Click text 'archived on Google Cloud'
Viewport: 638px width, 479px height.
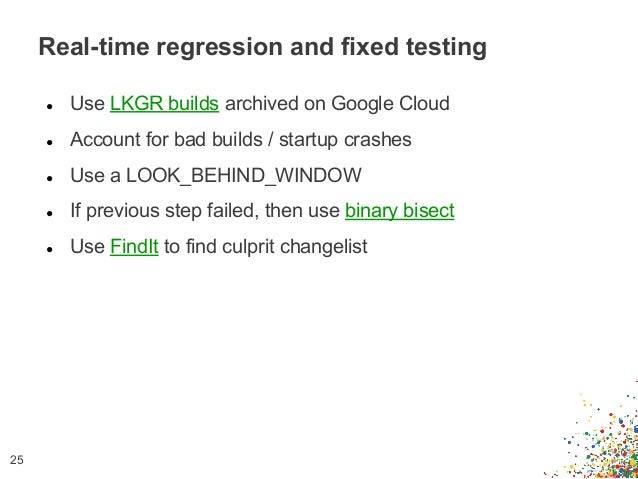click(x=337, y=103)
